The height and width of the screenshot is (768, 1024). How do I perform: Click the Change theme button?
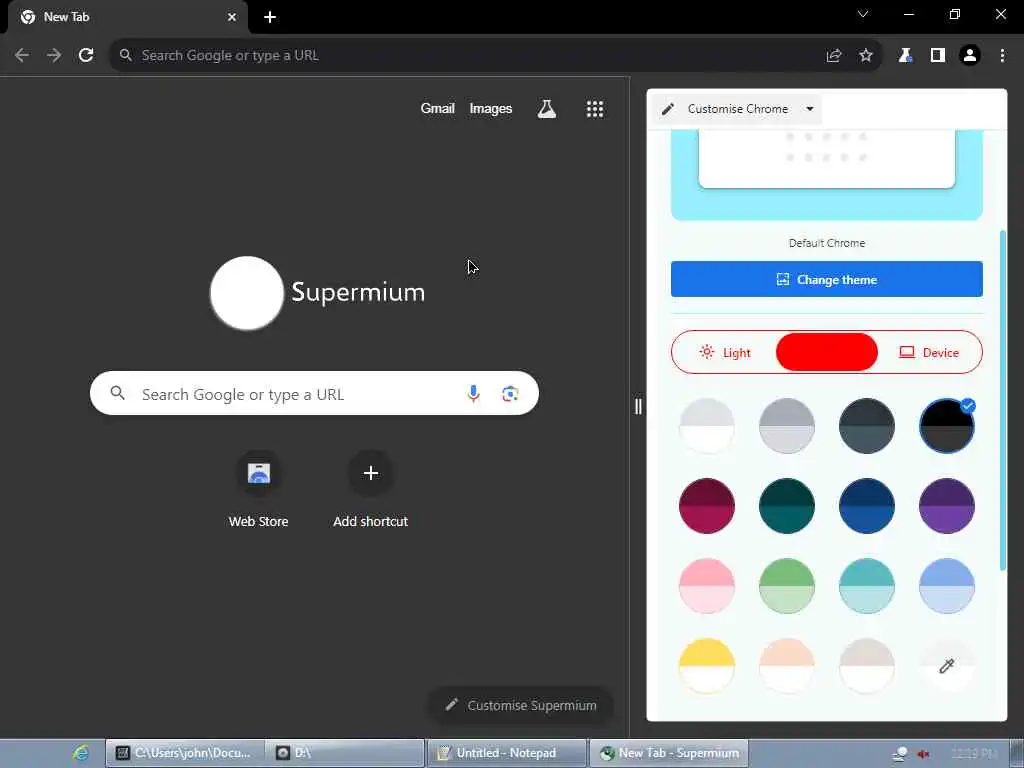click(826, 279)
